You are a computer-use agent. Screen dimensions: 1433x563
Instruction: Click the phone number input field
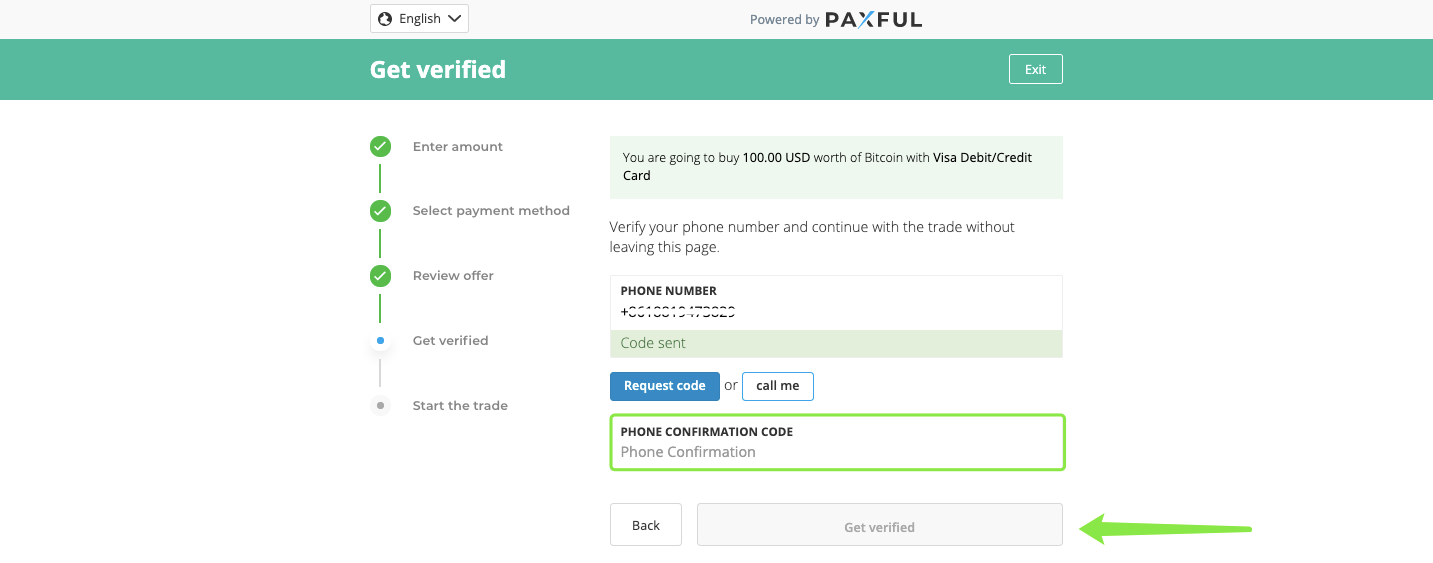pos(835,312)
